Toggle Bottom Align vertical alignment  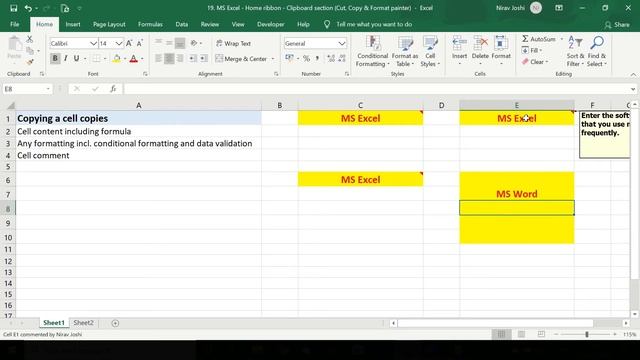coord(180,43)
